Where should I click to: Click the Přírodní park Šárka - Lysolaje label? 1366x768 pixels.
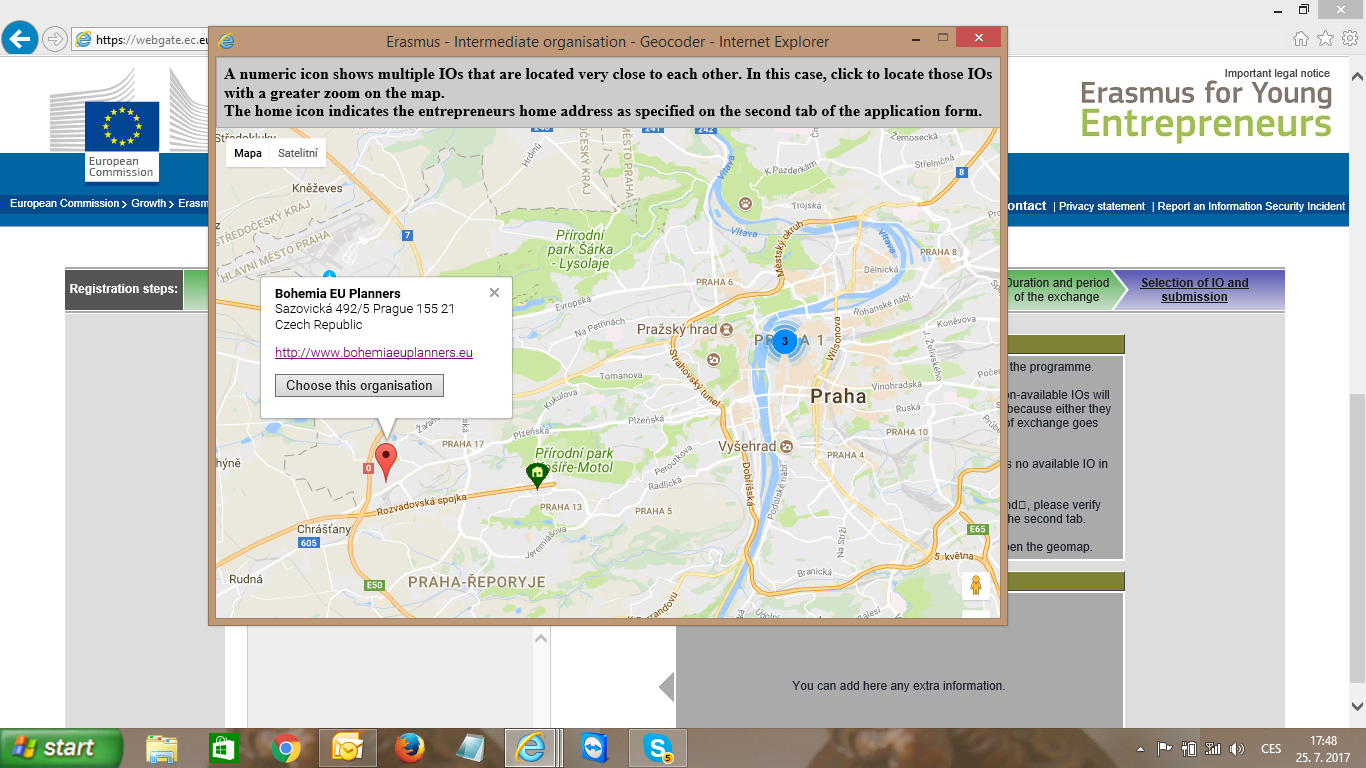582,249
